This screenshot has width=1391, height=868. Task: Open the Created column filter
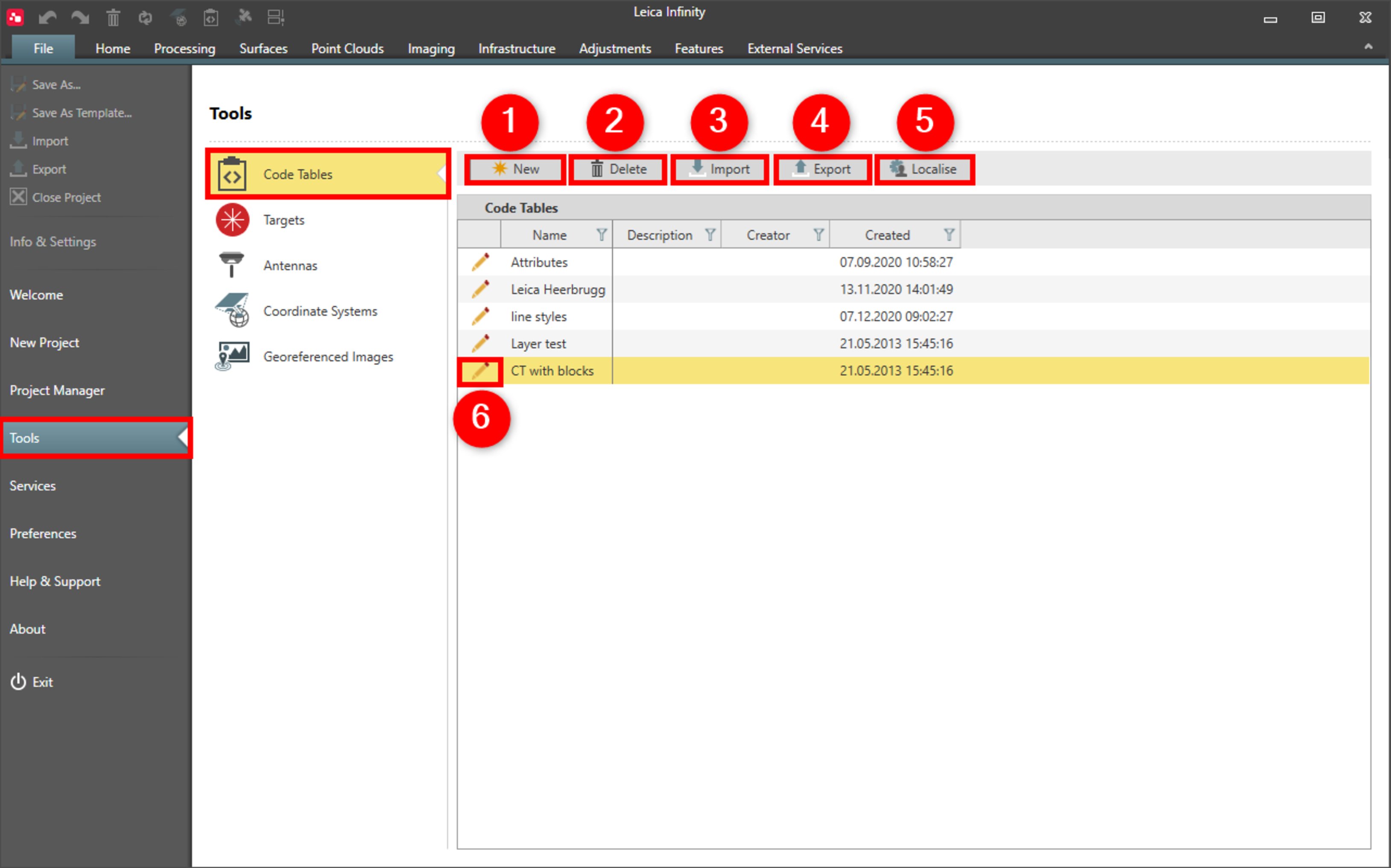948,235
